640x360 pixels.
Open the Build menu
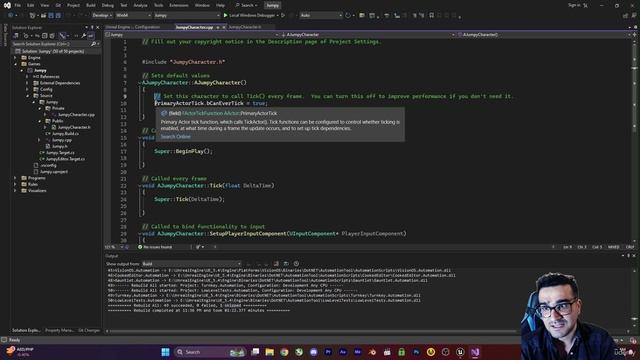pos(91,5)
